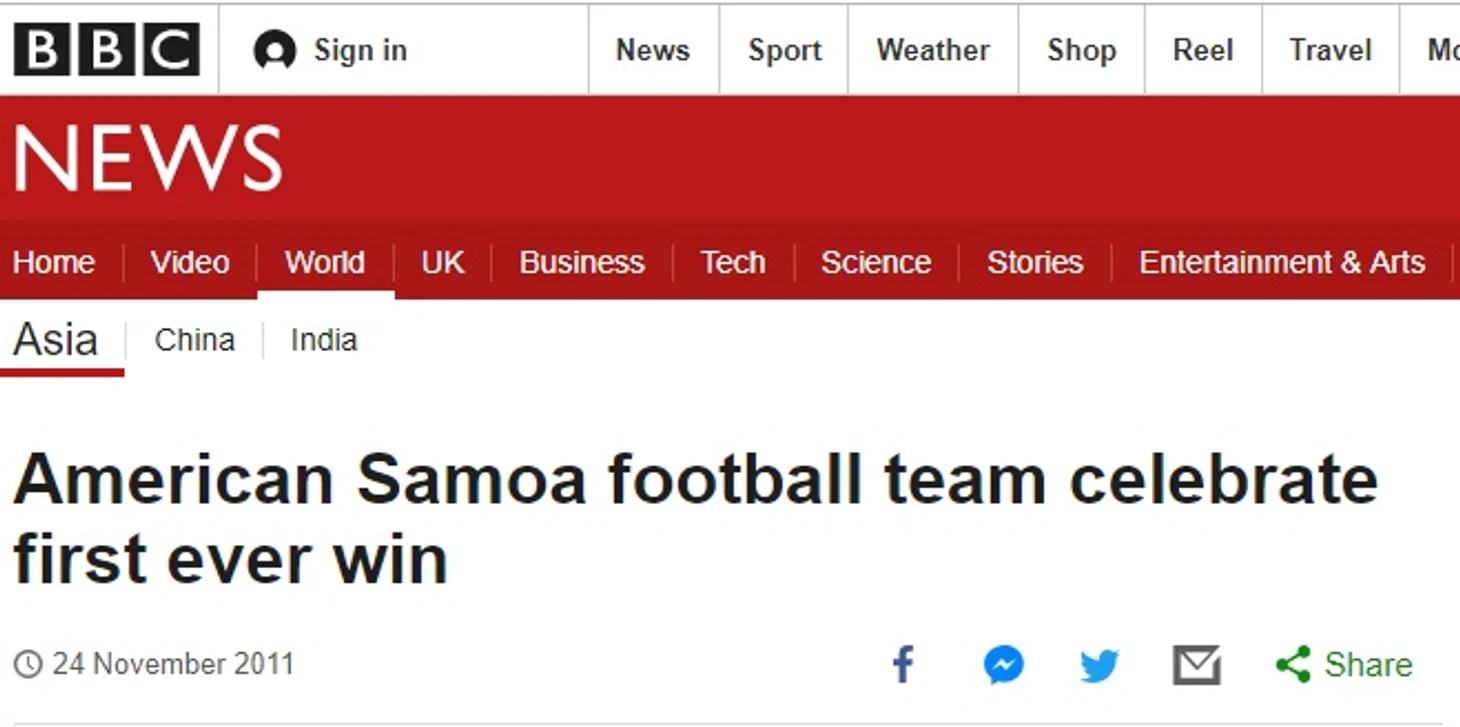Share on Twitter bird icon
Screen dimensions: 1460x727
[x=1099, y=665]
